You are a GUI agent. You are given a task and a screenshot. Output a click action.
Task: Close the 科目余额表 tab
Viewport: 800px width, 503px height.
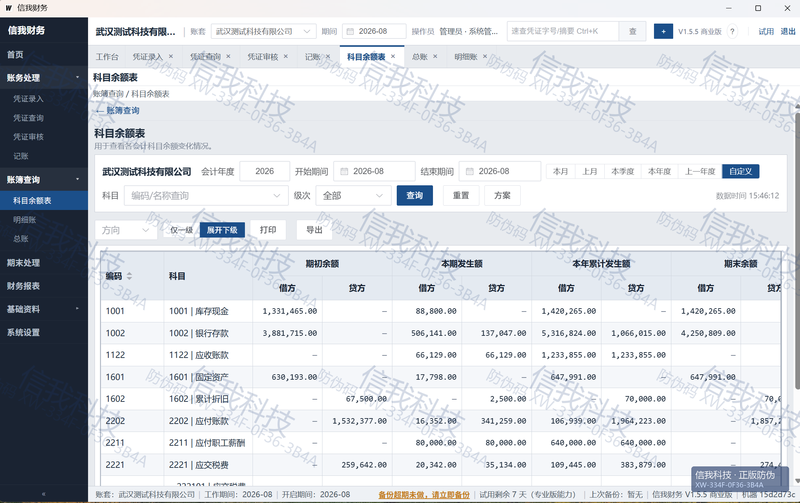click(393, 57)
